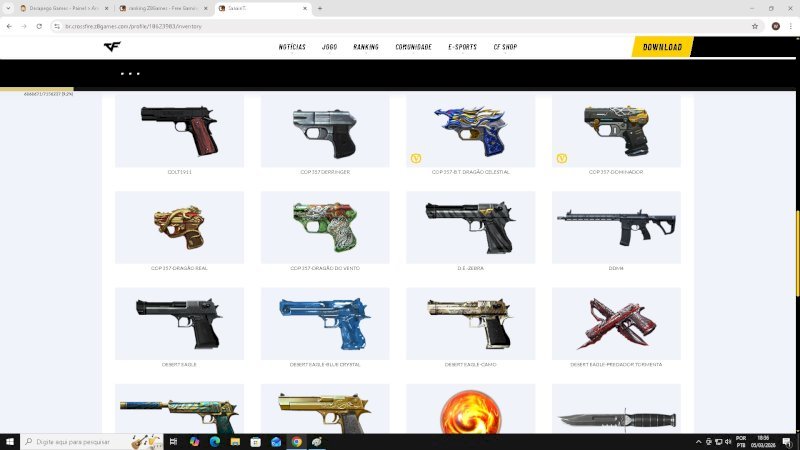Open Microsoft Edge from the taskbar
Screen dimensions: 800x450
(215, 442)
